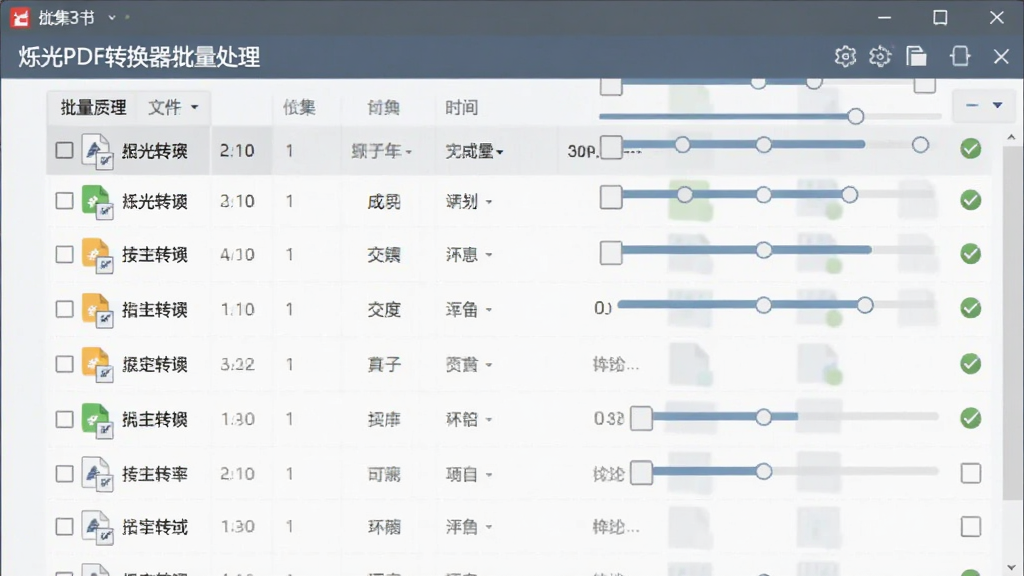Open time-column dropdown in 4:10 row
Viewport: 1024px width, 576px height.
(468, 255)
